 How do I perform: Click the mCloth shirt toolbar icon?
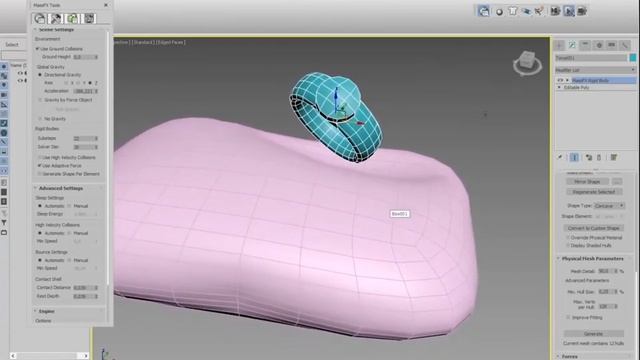pyautogui.click(x=513, y=11)
